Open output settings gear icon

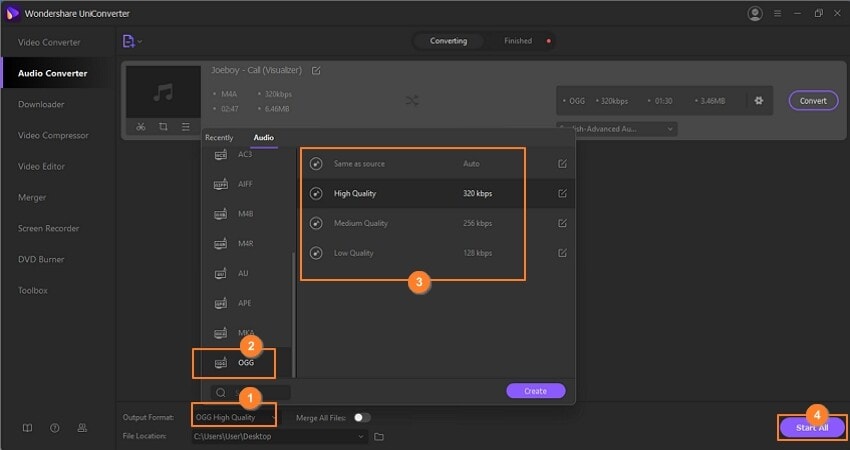pyautogui.click(x=758, y=101)
